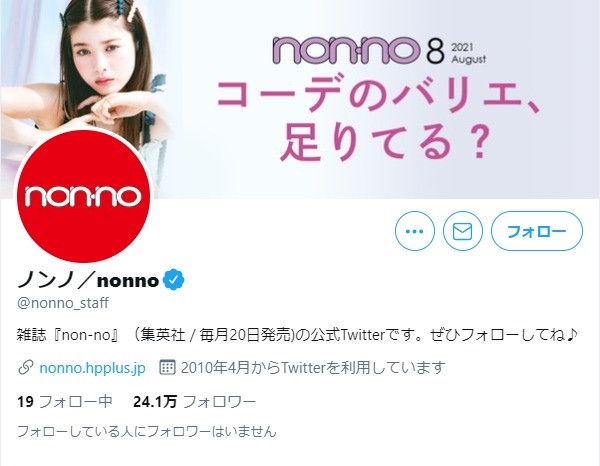Screen dimensions: 600x466
Task: Click the envelope message icon
Action: tap(463, 231)
